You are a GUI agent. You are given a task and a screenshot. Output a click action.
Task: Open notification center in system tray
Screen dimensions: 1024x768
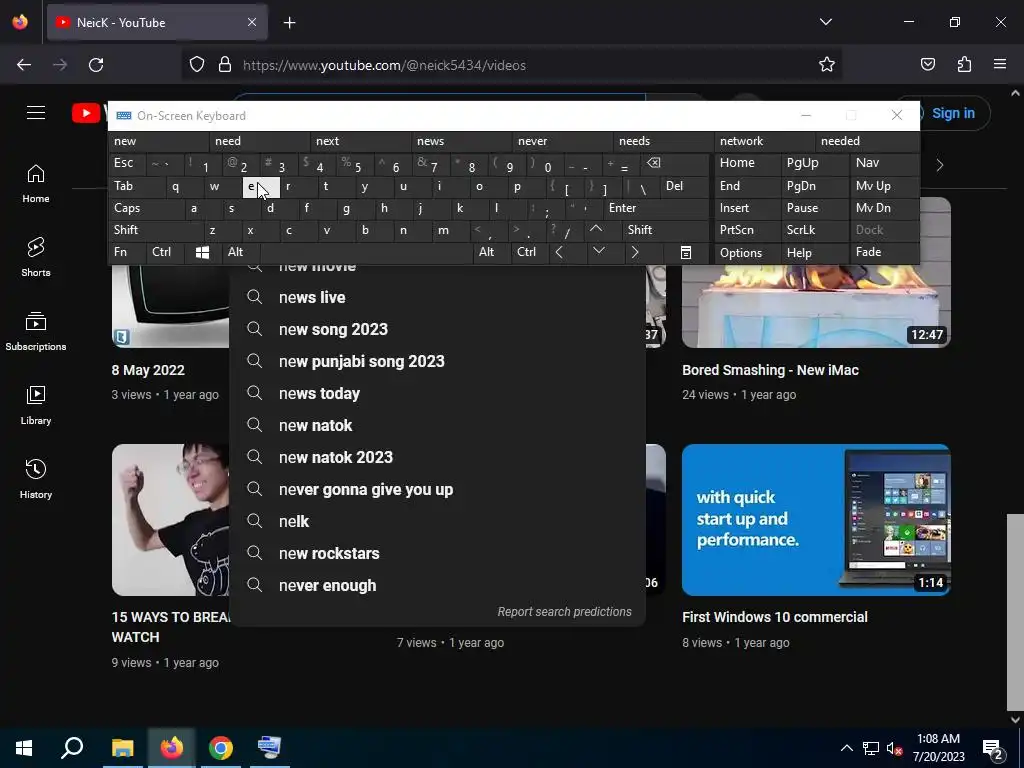pyautogui.click(x=992, y=748)
